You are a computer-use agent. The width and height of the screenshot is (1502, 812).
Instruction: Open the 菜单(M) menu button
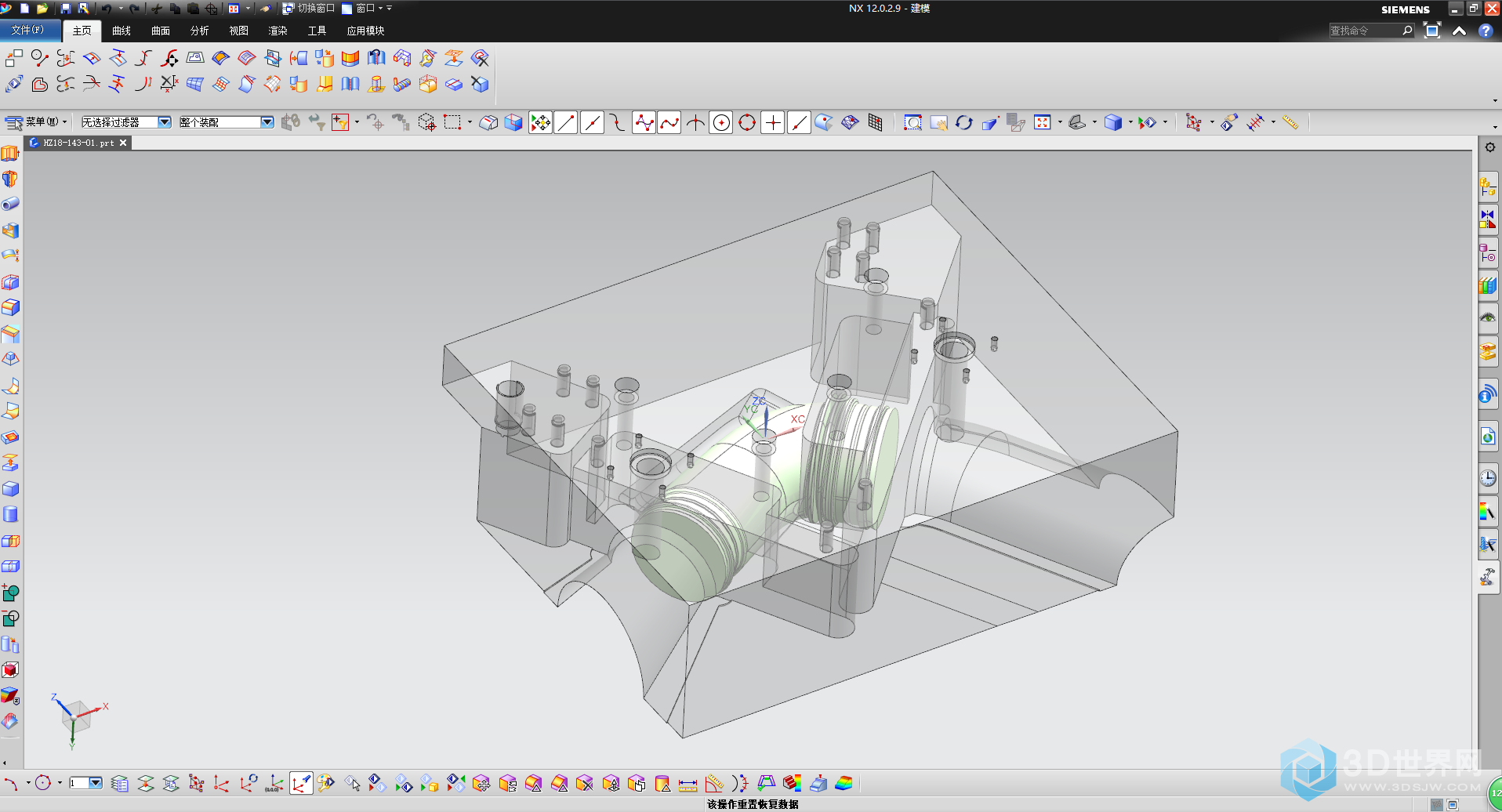click(x=36, y=122)
